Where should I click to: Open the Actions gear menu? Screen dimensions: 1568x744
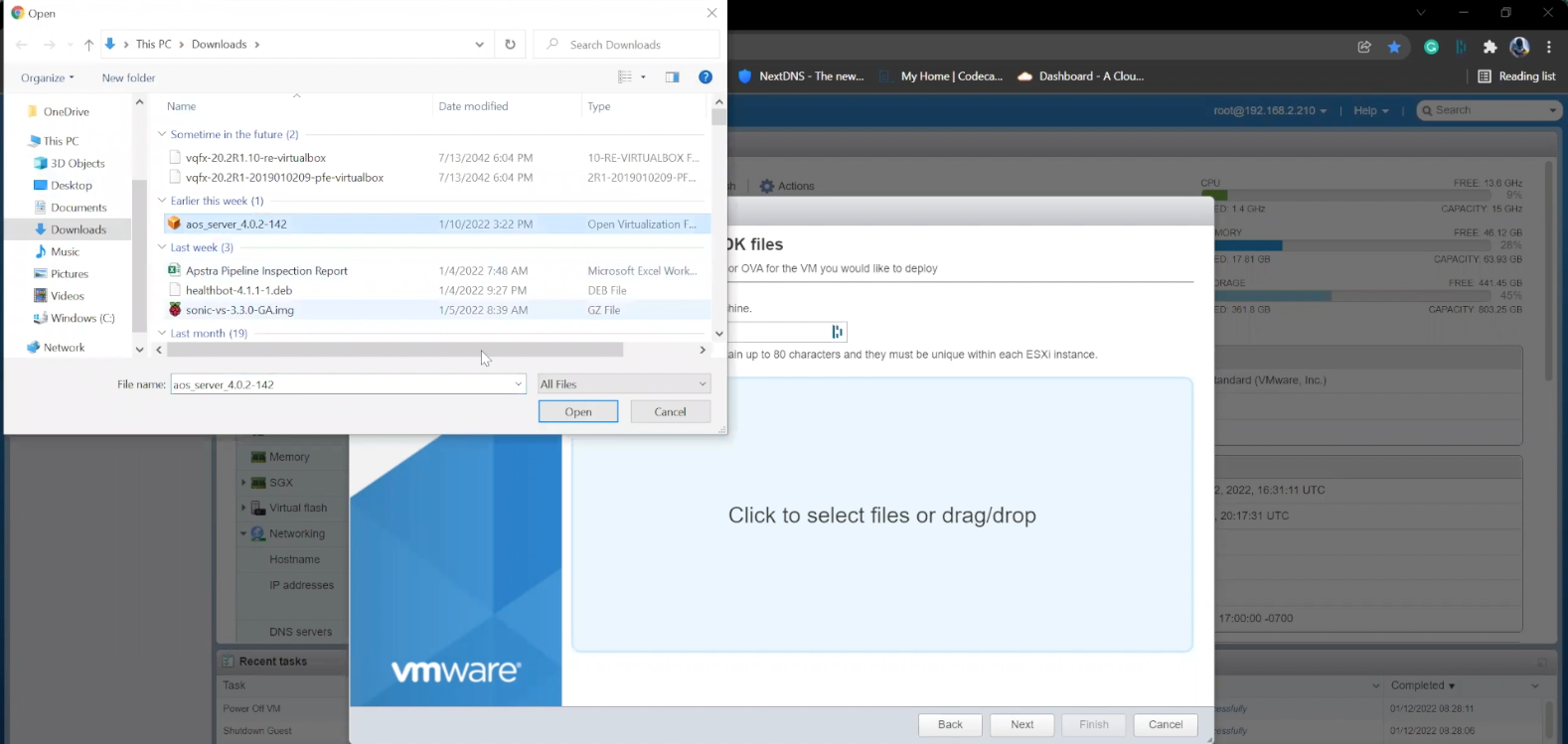pos(787,186)
